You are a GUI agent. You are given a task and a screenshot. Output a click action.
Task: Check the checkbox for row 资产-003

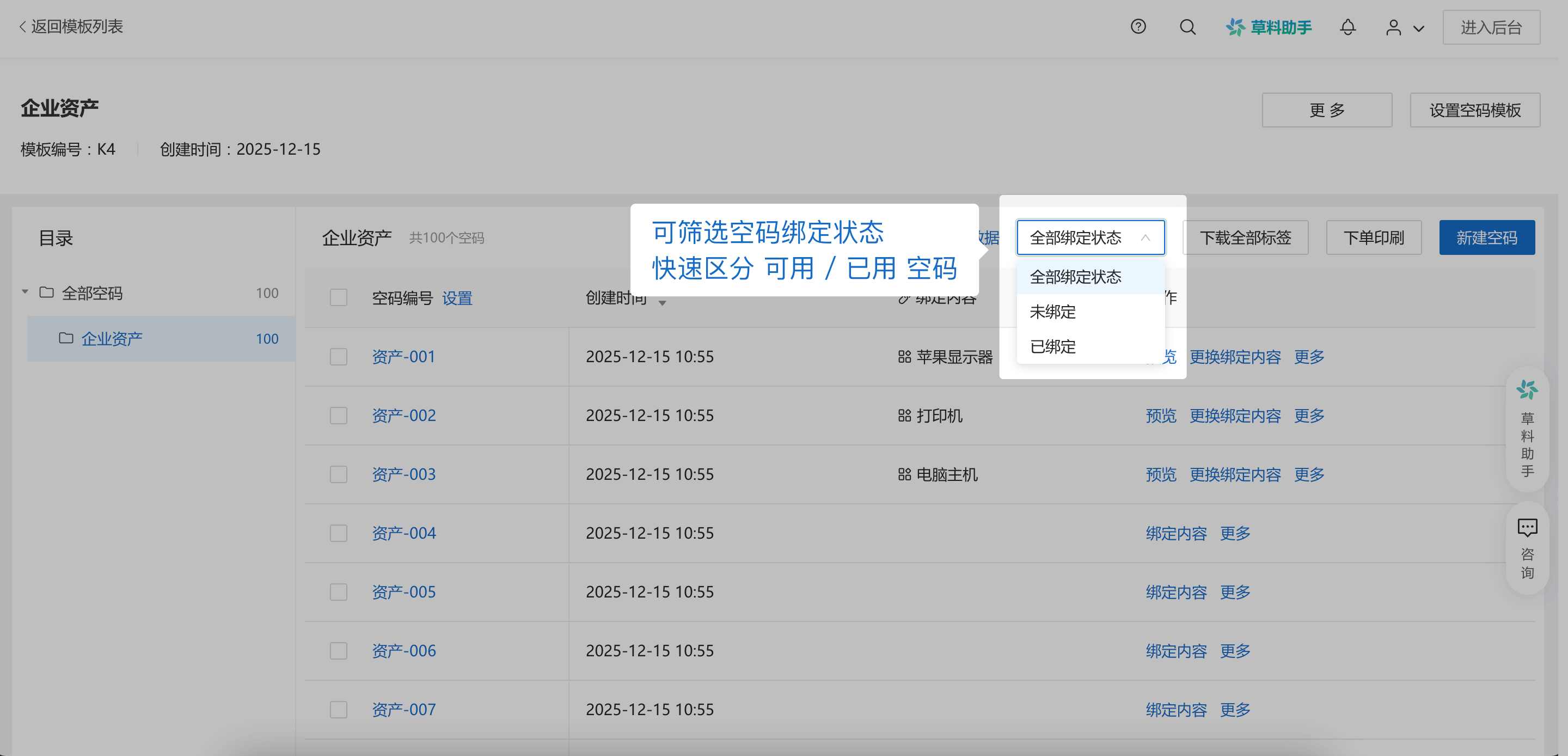pos(339,474)
